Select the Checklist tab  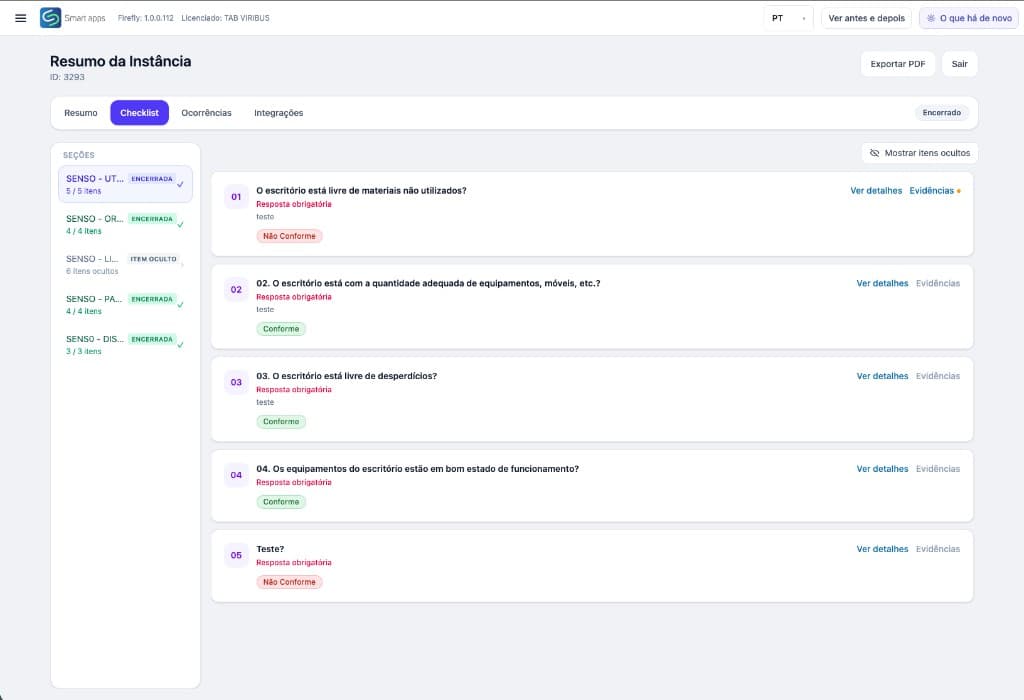coord(139,113)
